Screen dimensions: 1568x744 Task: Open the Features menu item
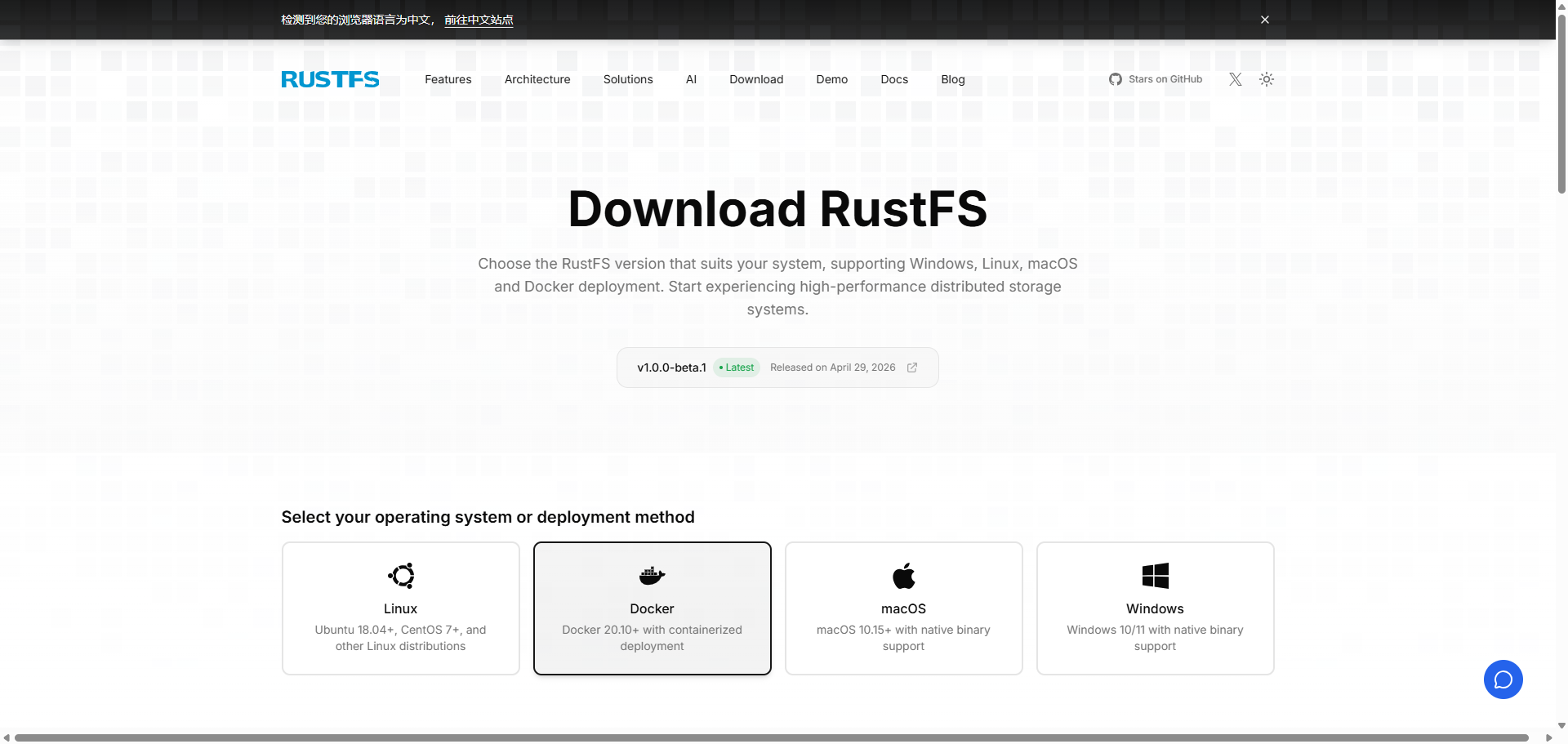click(x=448, y=79)
